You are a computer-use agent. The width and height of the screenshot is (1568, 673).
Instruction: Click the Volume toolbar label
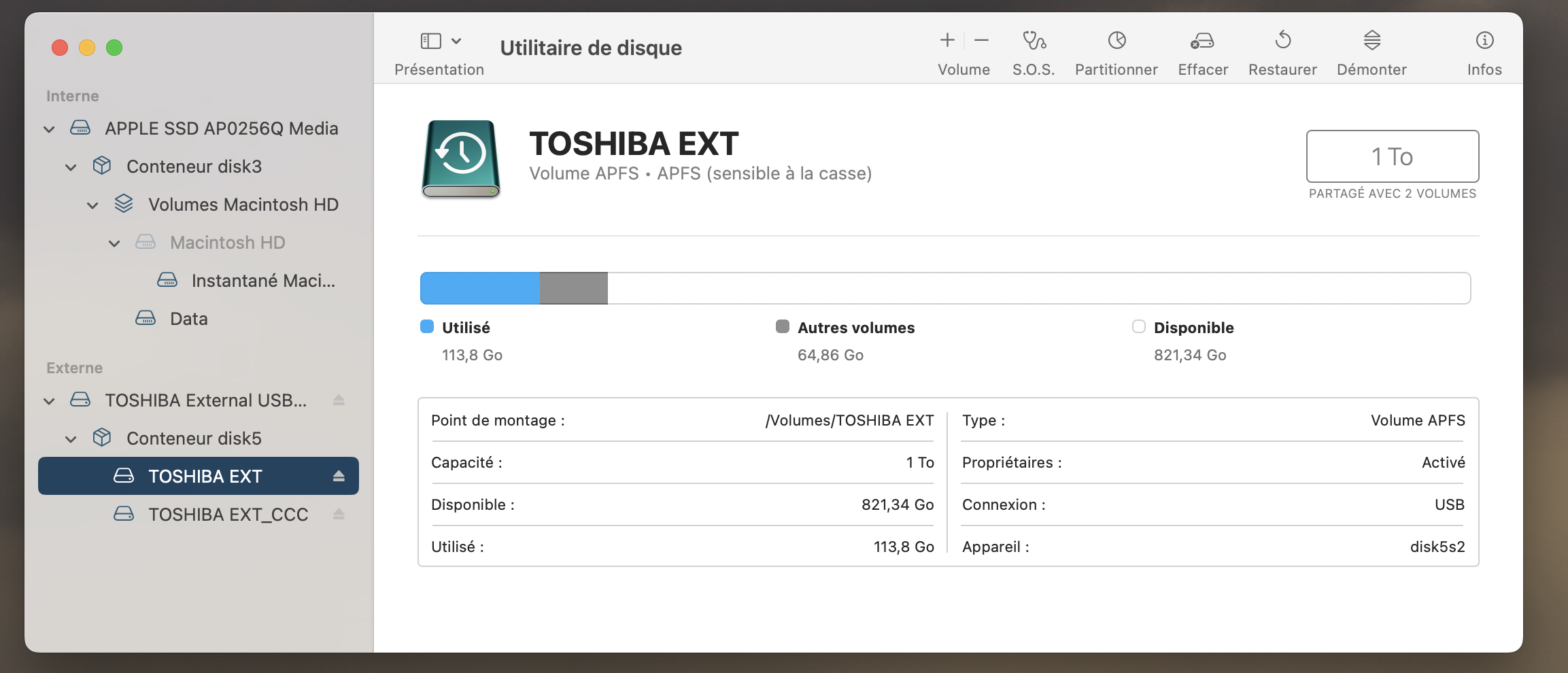tap(964, 69)
